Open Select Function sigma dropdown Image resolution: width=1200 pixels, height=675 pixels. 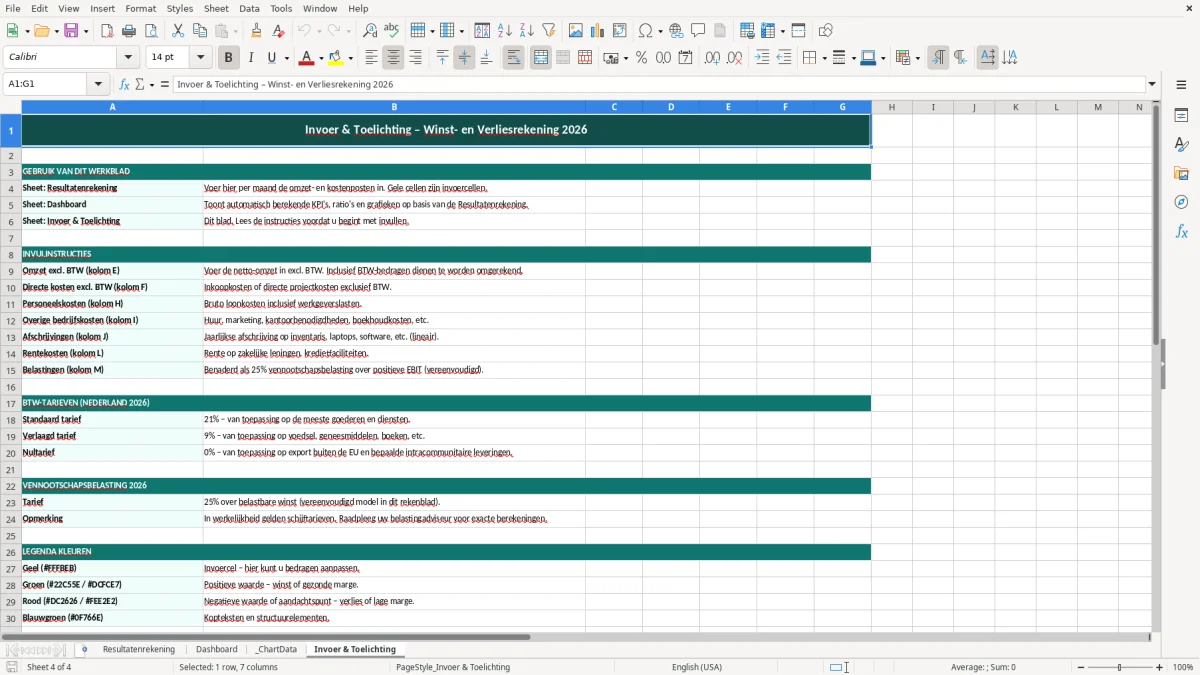pyautogui.click(x=152, y=84)
